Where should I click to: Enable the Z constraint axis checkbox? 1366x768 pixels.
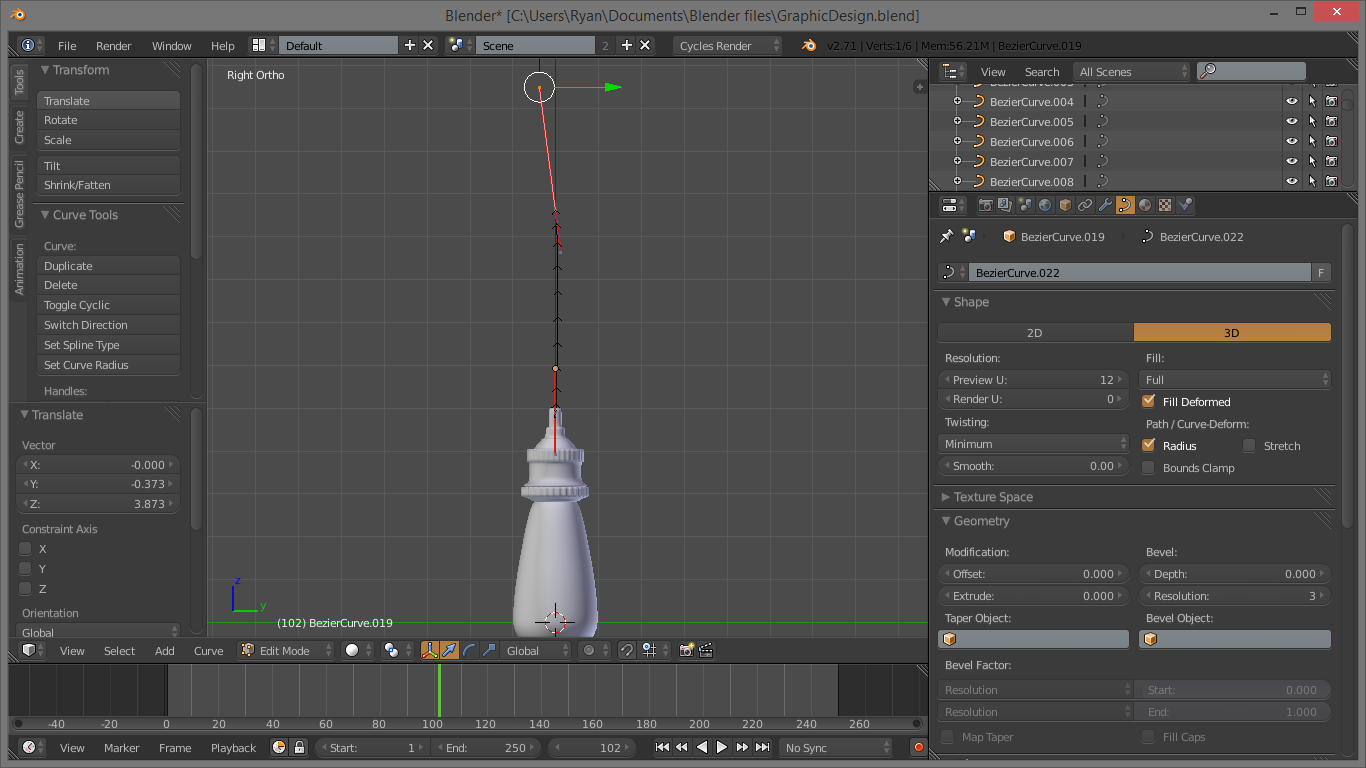pos(25,588)
